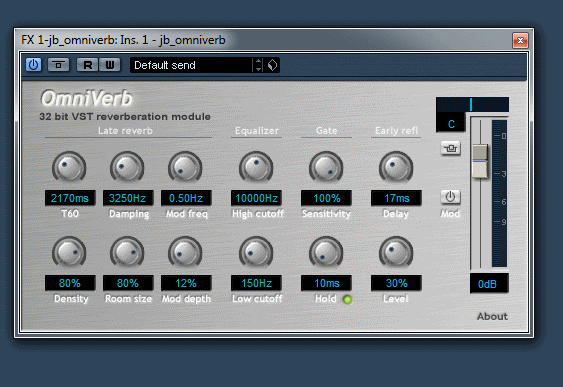
Task: Click the preset up/down stepper arrows
Action: click(x=258, y=65)
